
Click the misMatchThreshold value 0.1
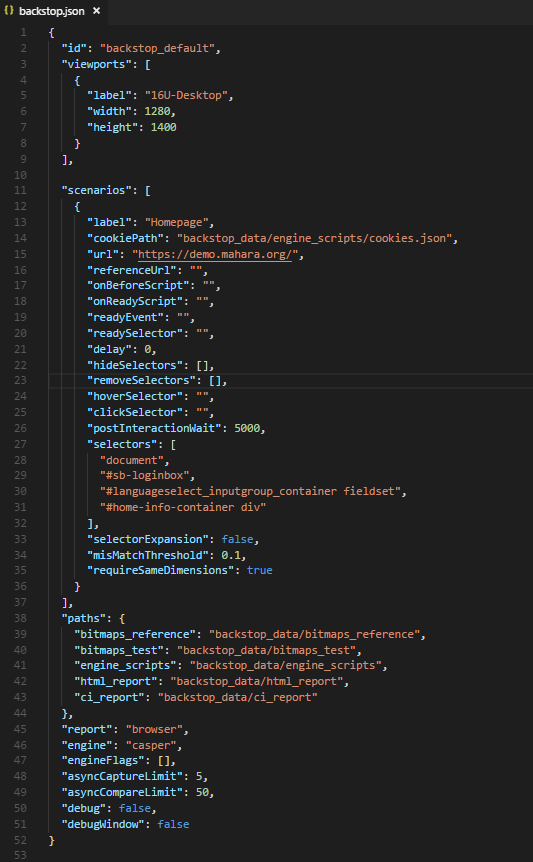(x=231, y=555)
